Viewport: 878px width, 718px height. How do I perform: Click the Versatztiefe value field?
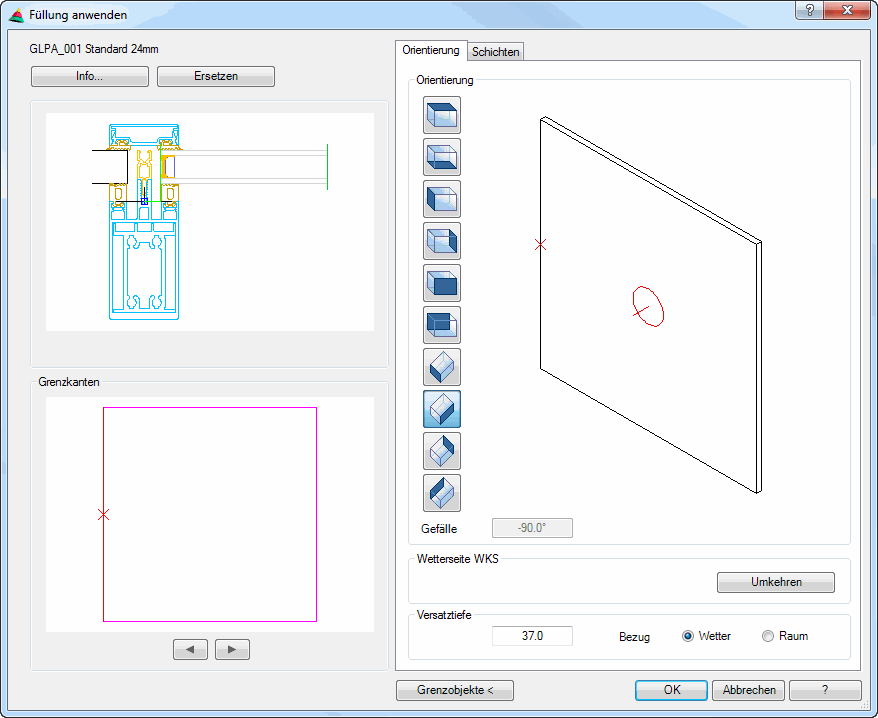coord(532,636)
